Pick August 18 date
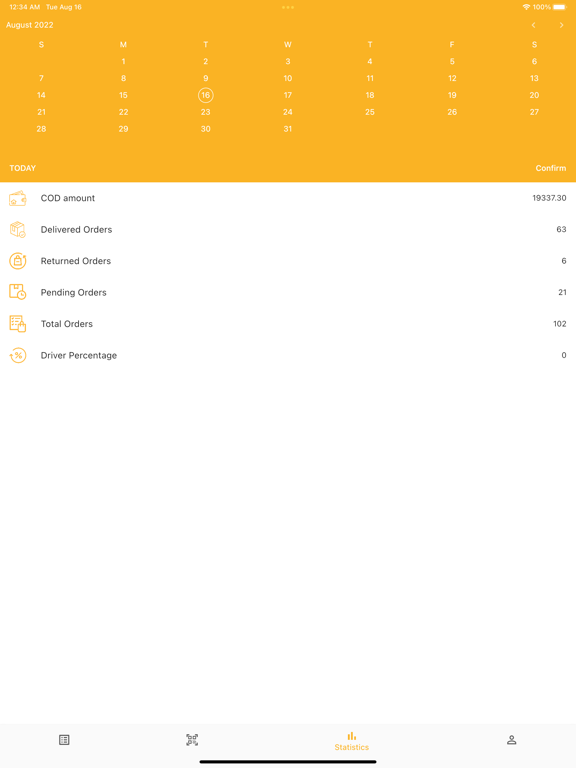The width and height of the screenshot is (576, 768). (x=370, y=95)
